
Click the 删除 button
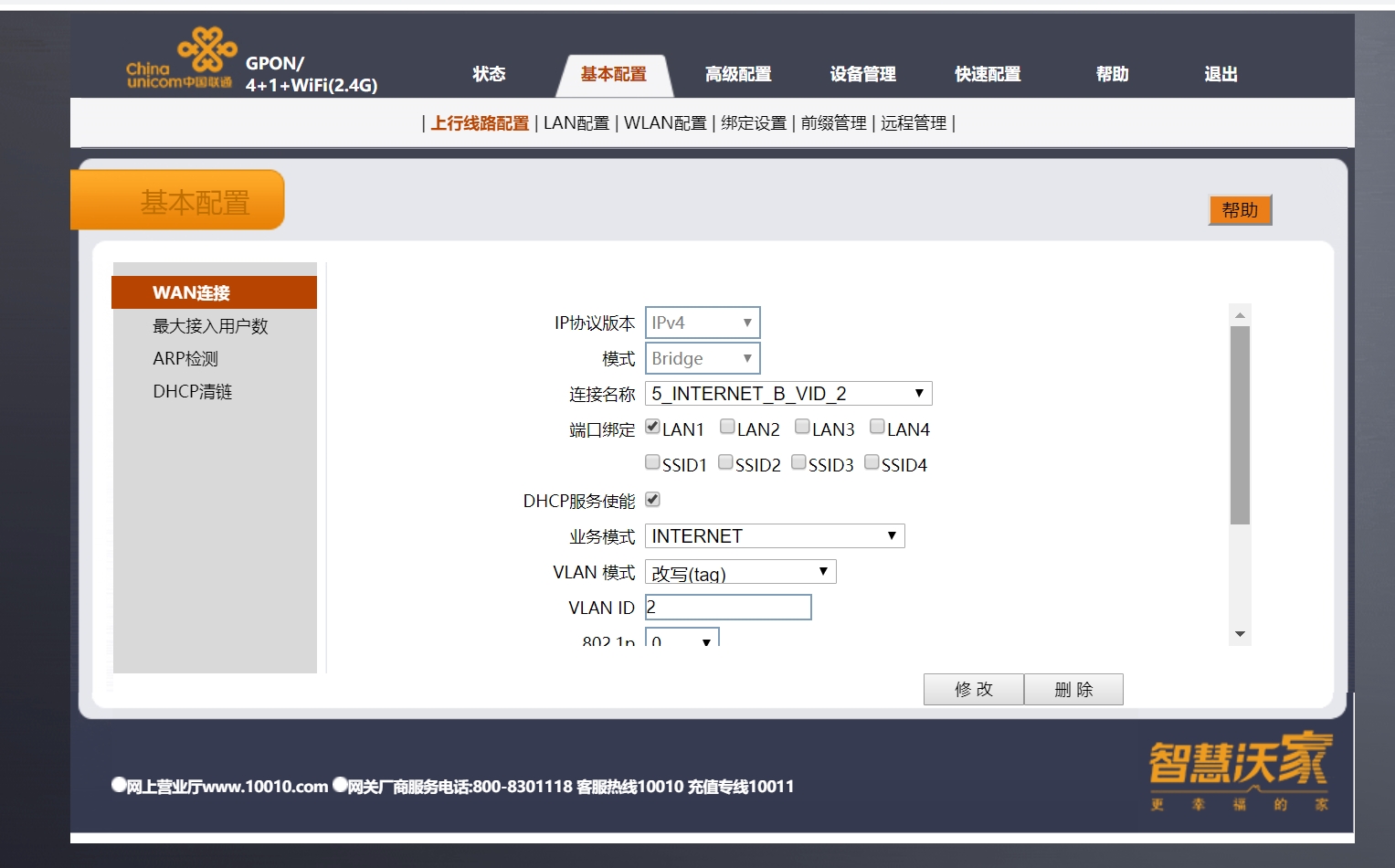pyautogui.click(x=1073, y=690)
